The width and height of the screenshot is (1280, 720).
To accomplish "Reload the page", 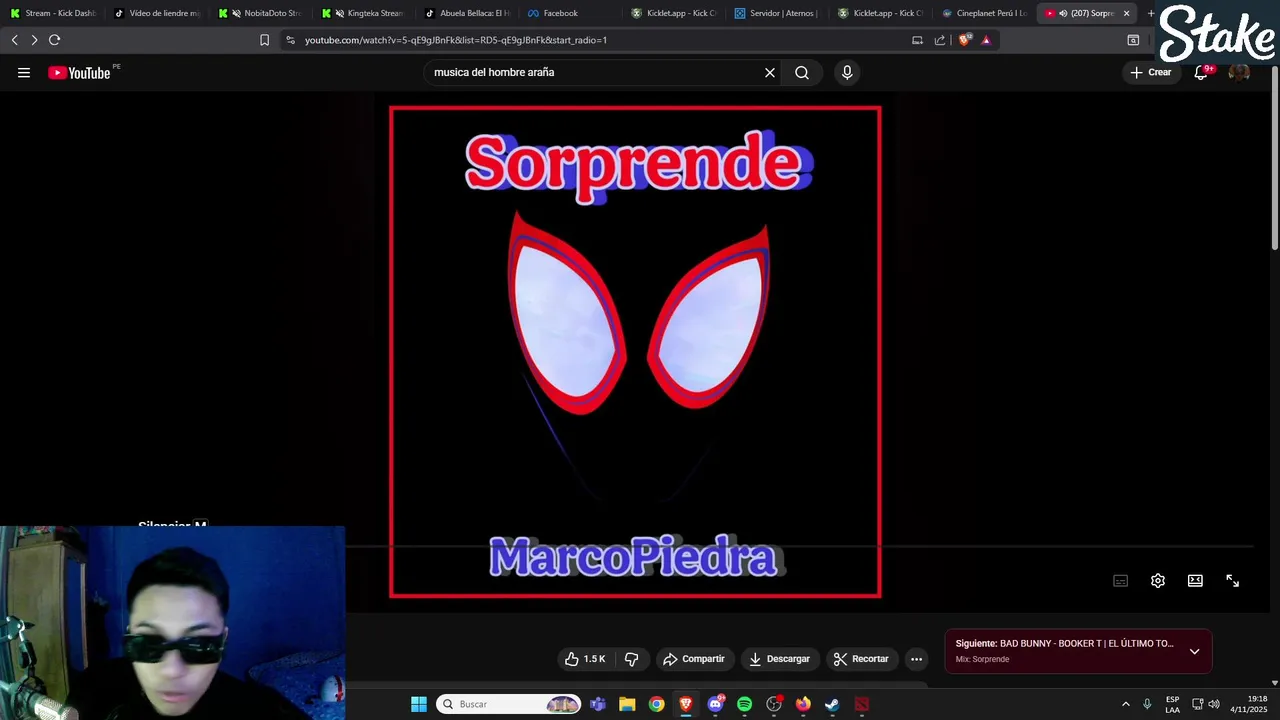I will click(55, 40).
